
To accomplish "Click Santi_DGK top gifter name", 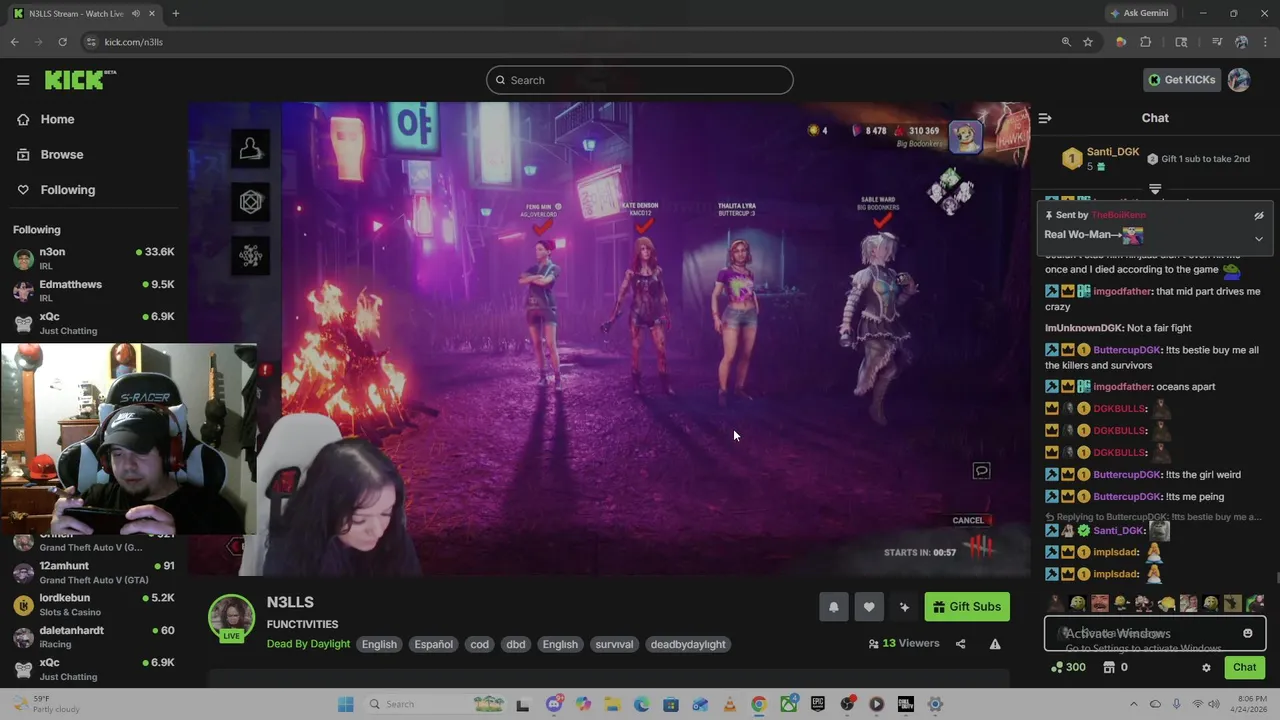I will [x=1113, y=152].
